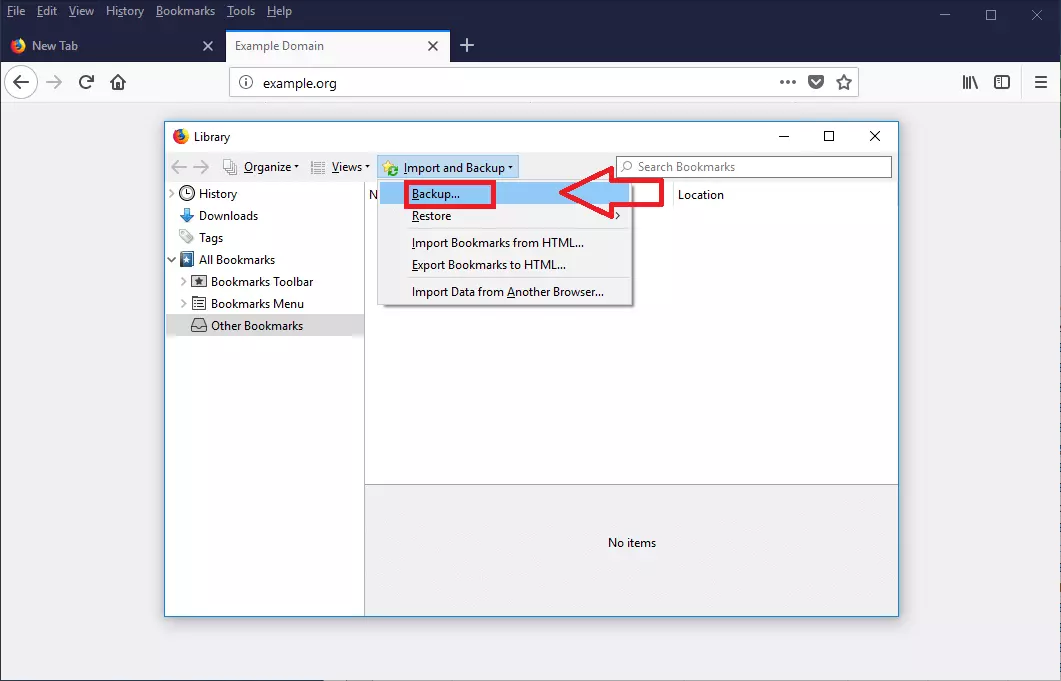Expand the History tree node
1061x681 pixels.
point(171,194)
